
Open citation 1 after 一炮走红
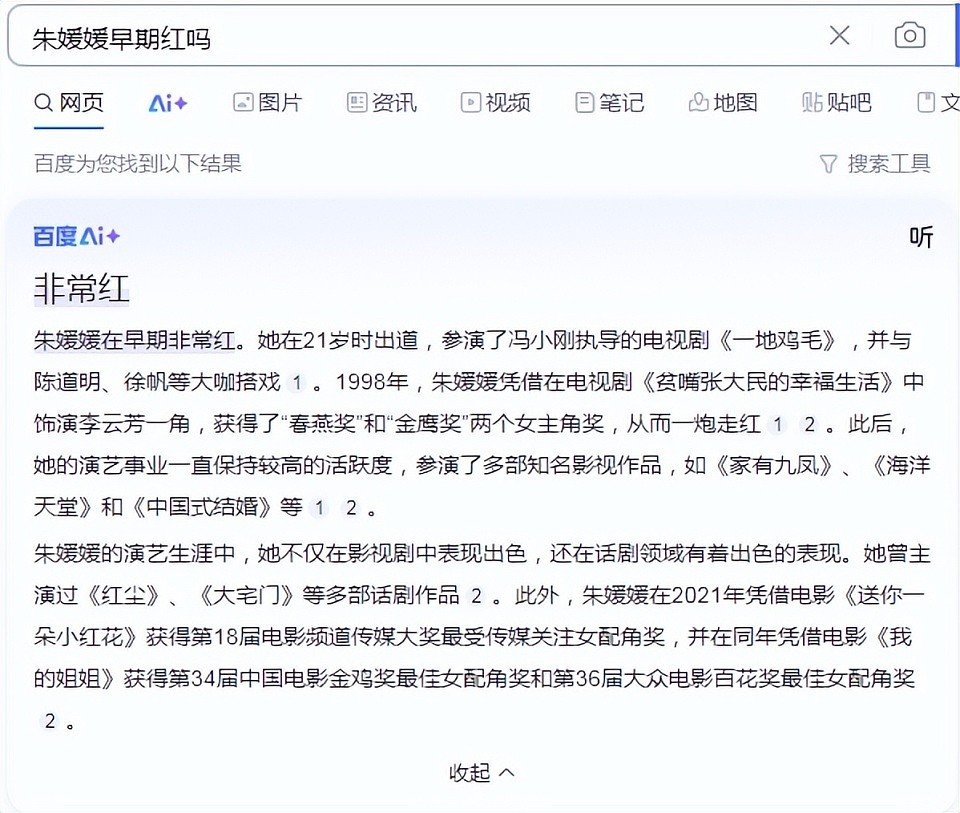[x=778, y=425]
